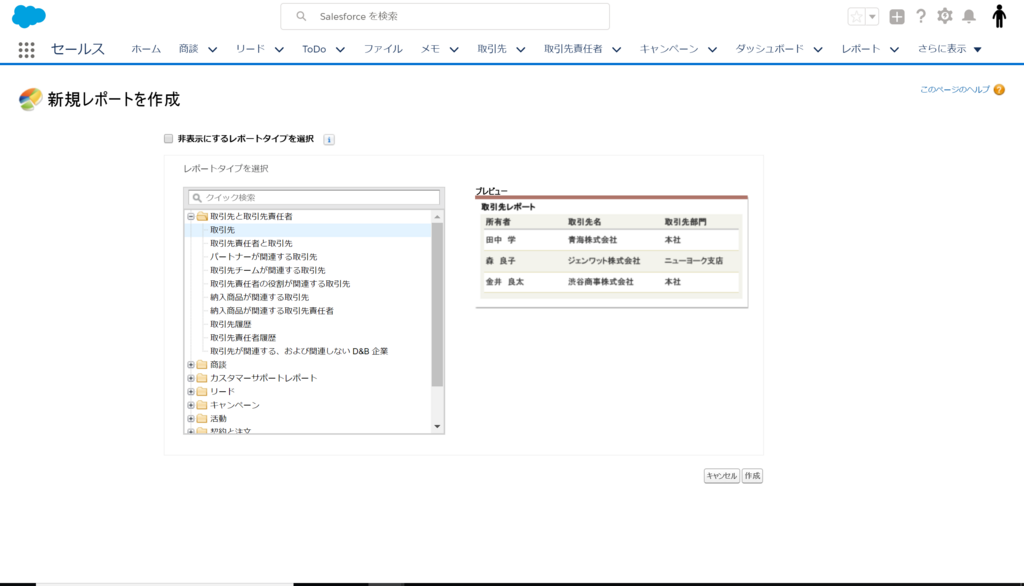
Task: Open the ホーム tab
Action: point(146,49)
